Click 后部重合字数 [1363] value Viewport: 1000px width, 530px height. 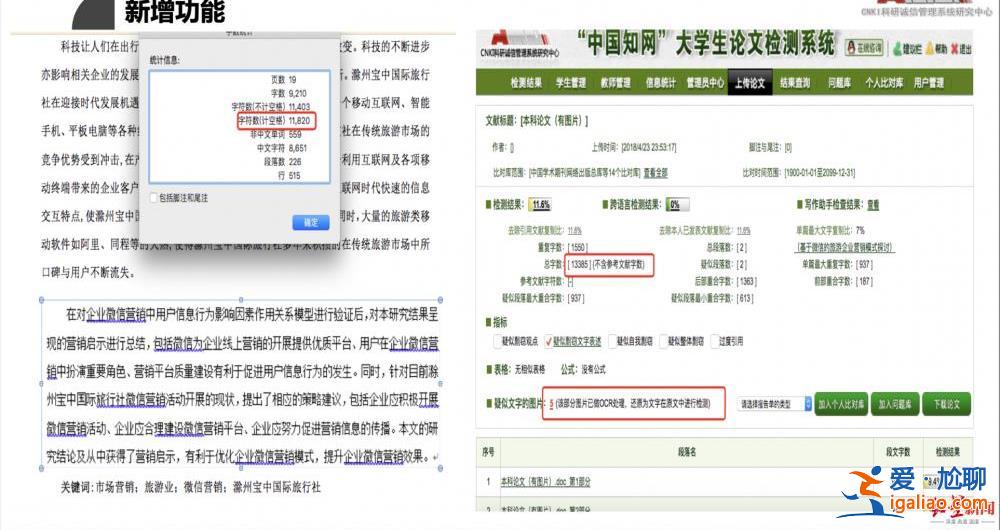746,281
